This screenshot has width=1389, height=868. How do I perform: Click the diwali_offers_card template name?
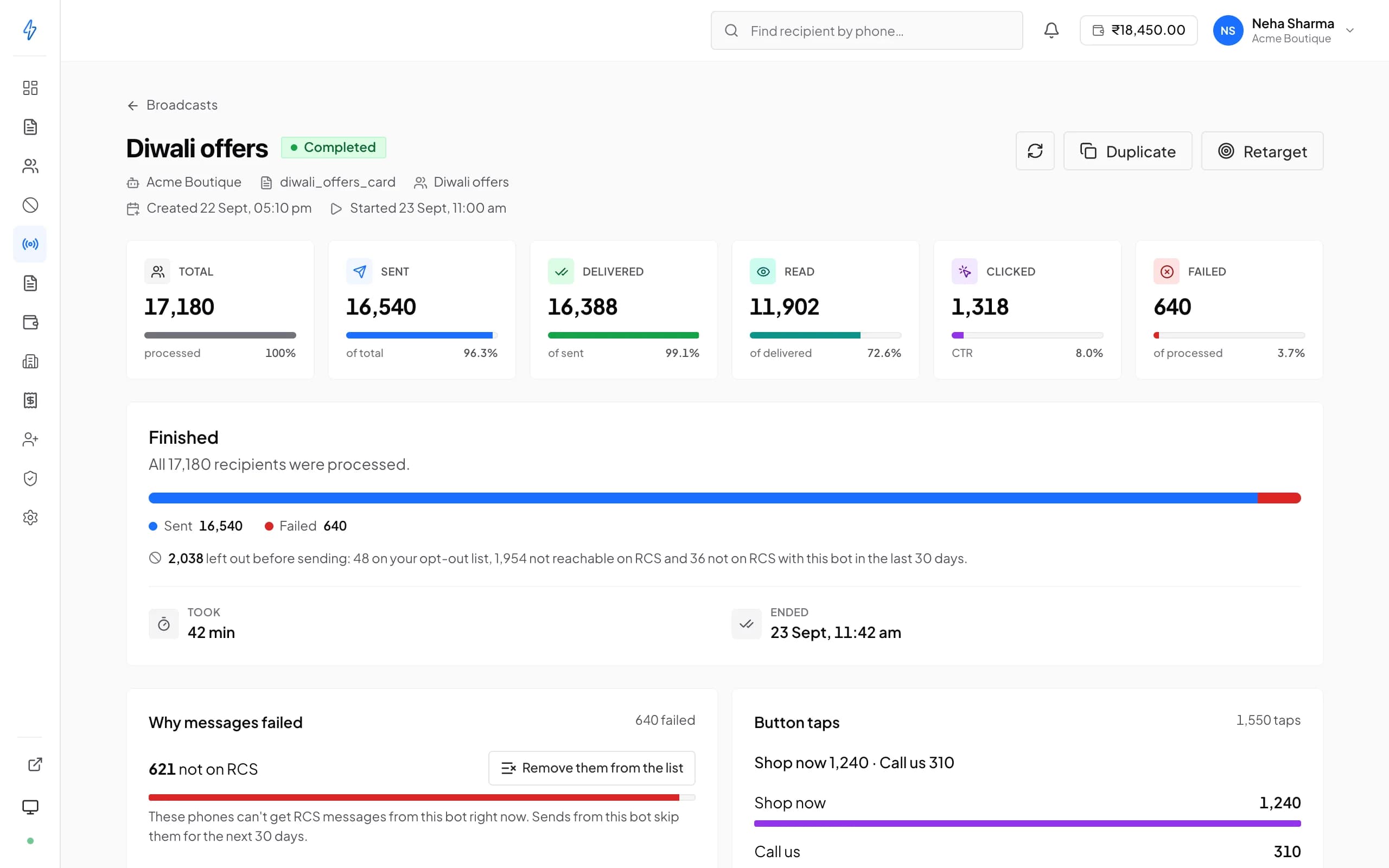tap(337, 182)
